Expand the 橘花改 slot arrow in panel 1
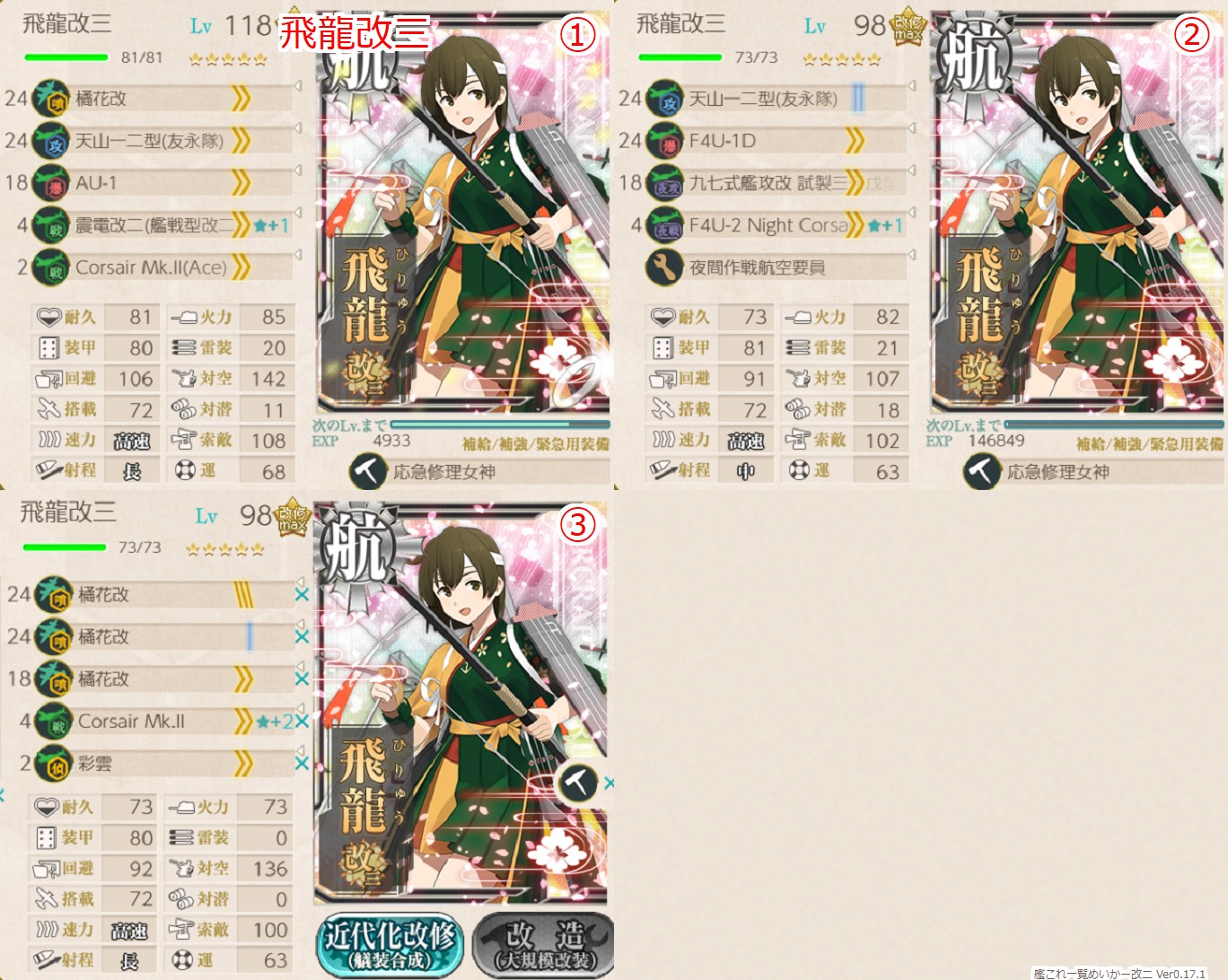Viewport: 1228px width, 980px height. pos(298,87)
